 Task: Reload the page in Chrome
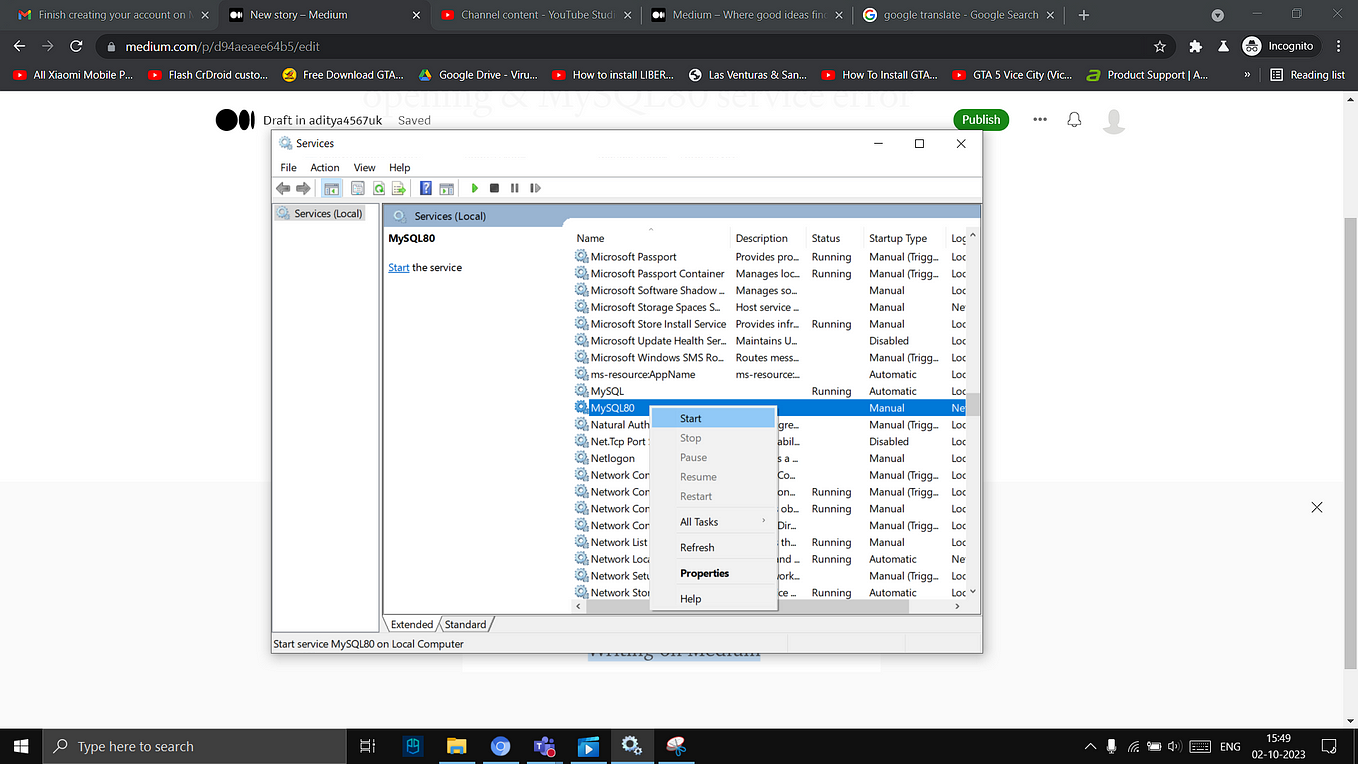click(x=76, y=46)
